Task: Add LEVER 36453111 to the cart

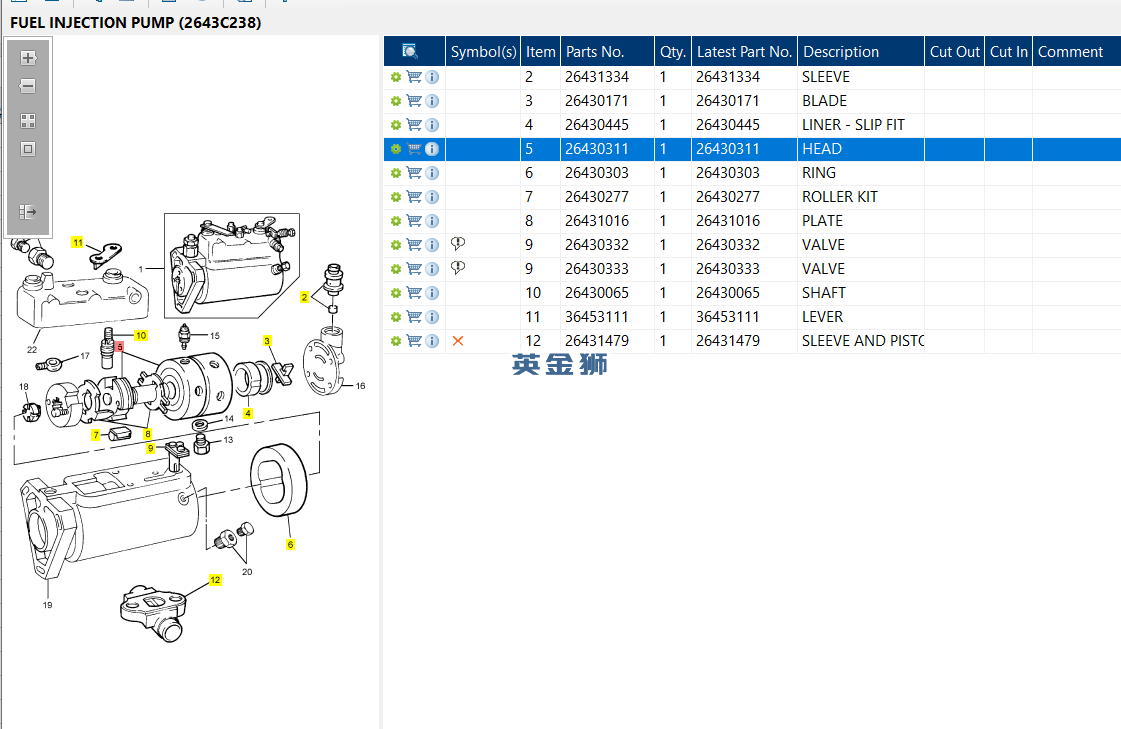Action: [414, 317]
